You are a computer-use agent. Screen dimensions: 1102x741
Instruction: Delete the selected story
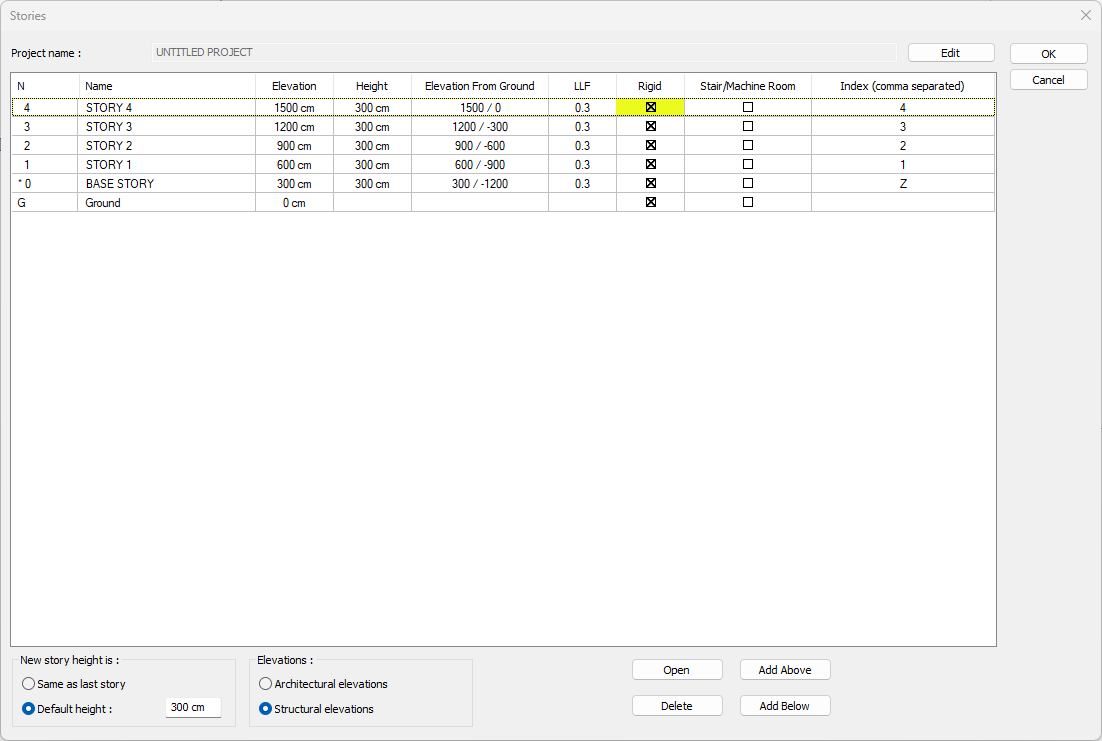click(677, 706)
